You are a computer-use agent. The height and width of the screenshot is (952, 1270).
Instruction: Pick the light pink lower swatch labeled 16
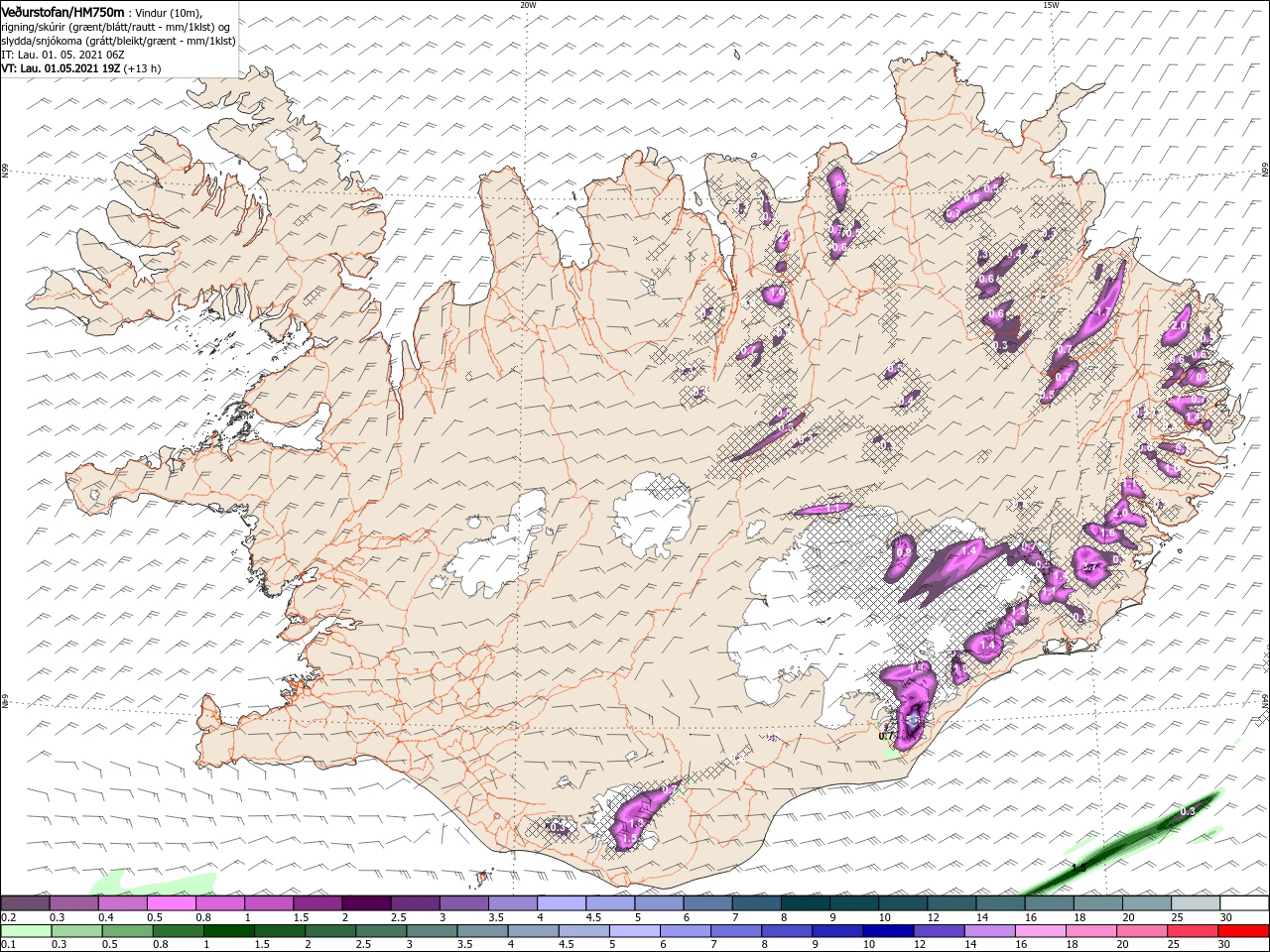1041,931
